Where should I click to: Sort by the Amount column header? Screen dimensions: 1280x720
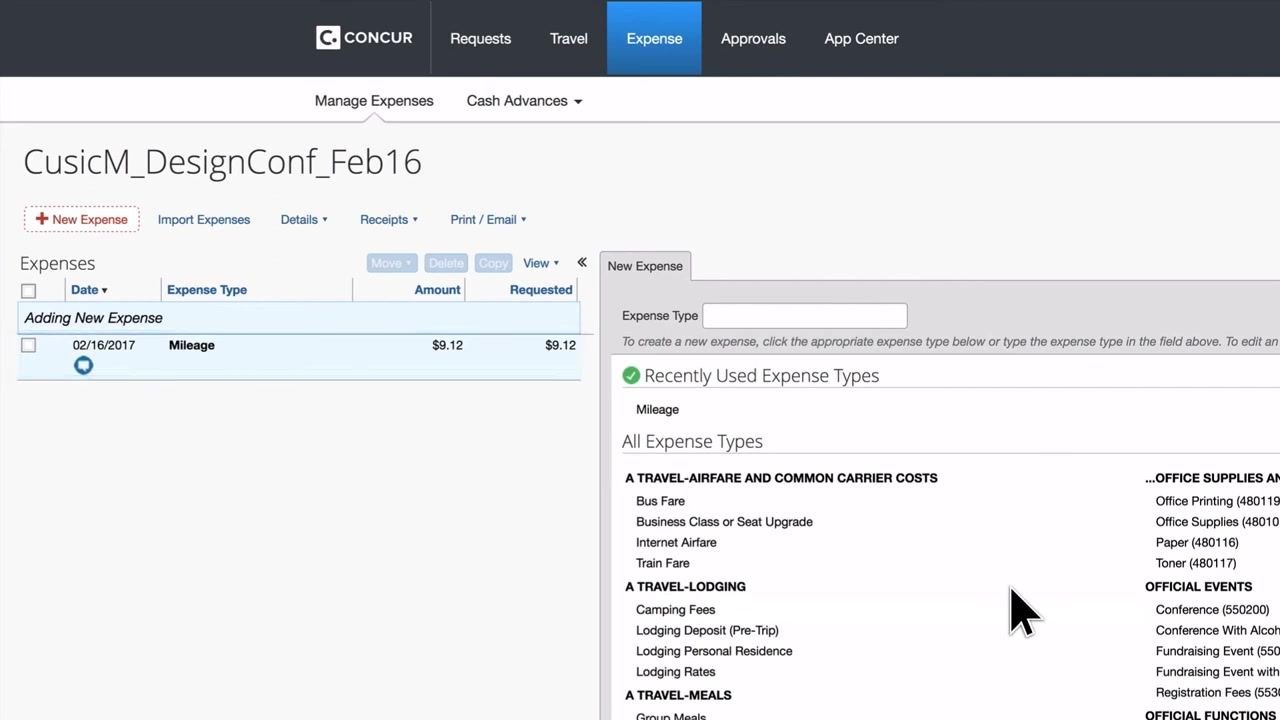[x=438, y=290]
